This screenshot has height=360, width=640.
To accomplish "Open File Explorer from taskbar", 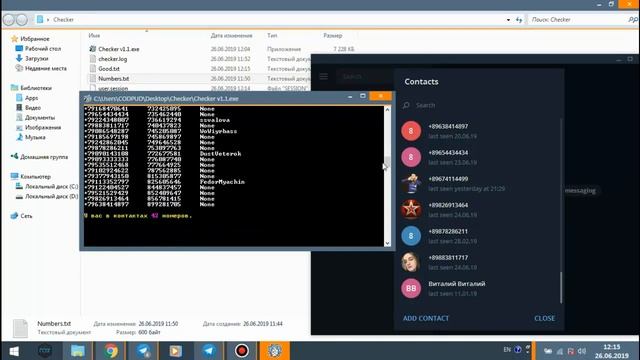I will (78, 351).
